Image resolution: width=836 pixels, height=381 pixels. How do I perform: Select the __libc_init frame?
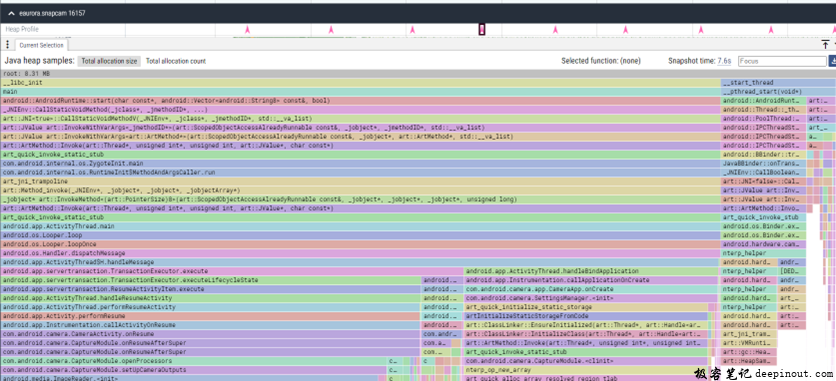[x=360, y=83]
